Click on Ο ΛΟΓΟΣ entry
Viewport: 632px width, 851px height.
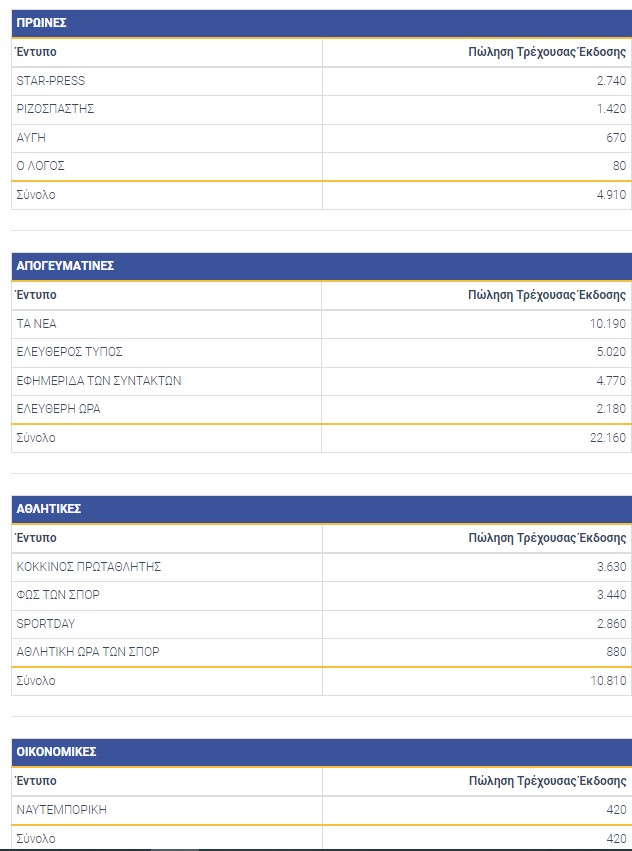tap(40, 166)
